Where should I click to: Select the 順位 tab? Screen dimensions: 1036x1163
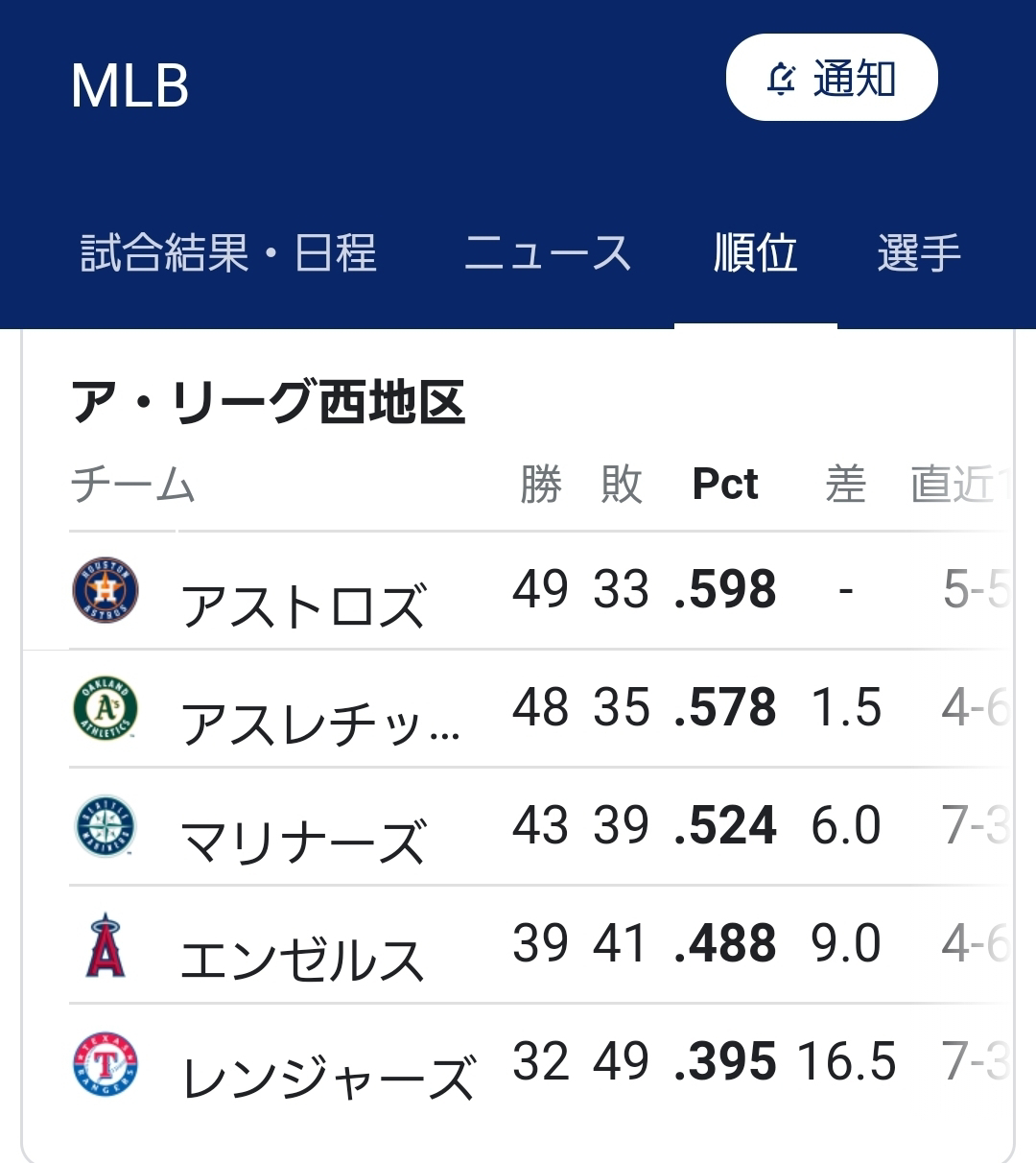click(x=756, y=253)
